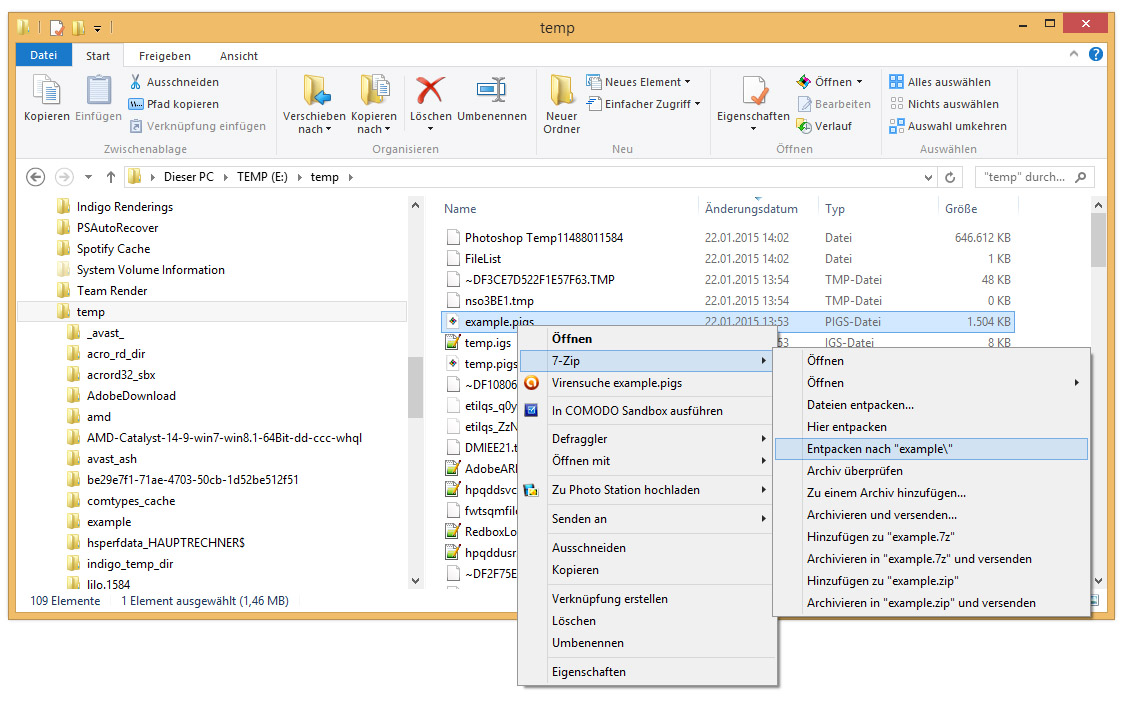Sort by the Änderungsdatum column header
Screen dimensions: 1127x701
(x=751, y=209)
